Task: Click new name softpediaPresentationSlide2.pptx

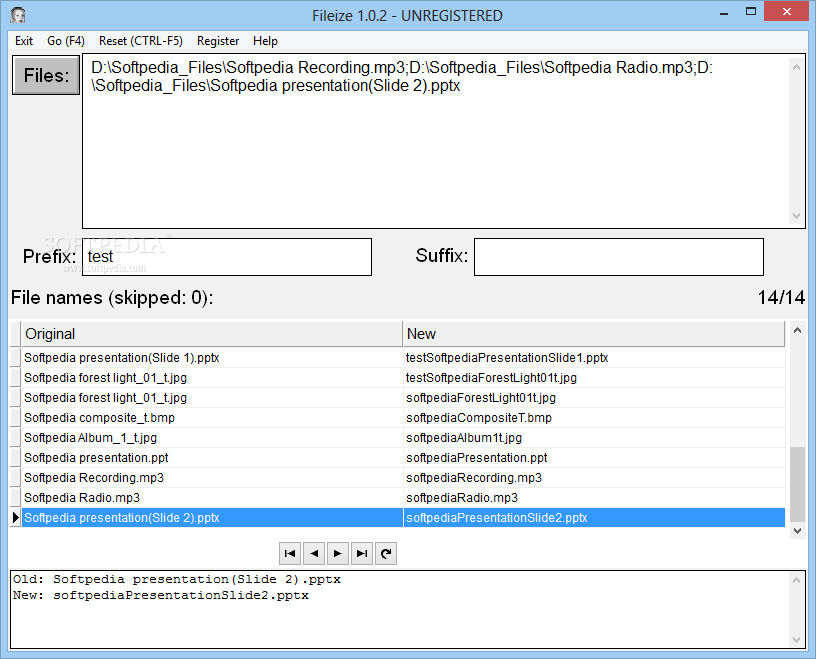Action: point(594,517)
